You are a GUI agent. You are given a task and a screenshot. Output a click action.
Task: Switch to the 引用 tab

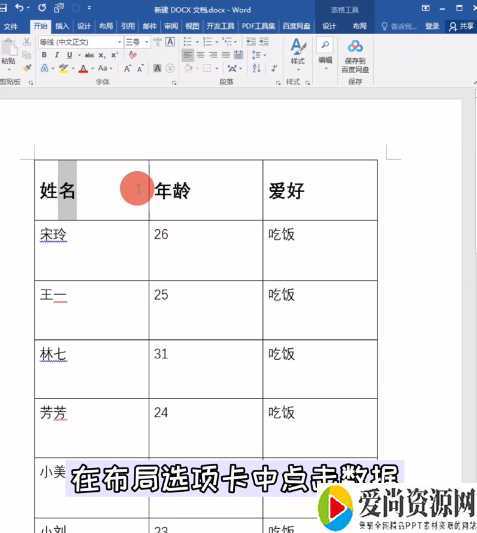(128, 26)
